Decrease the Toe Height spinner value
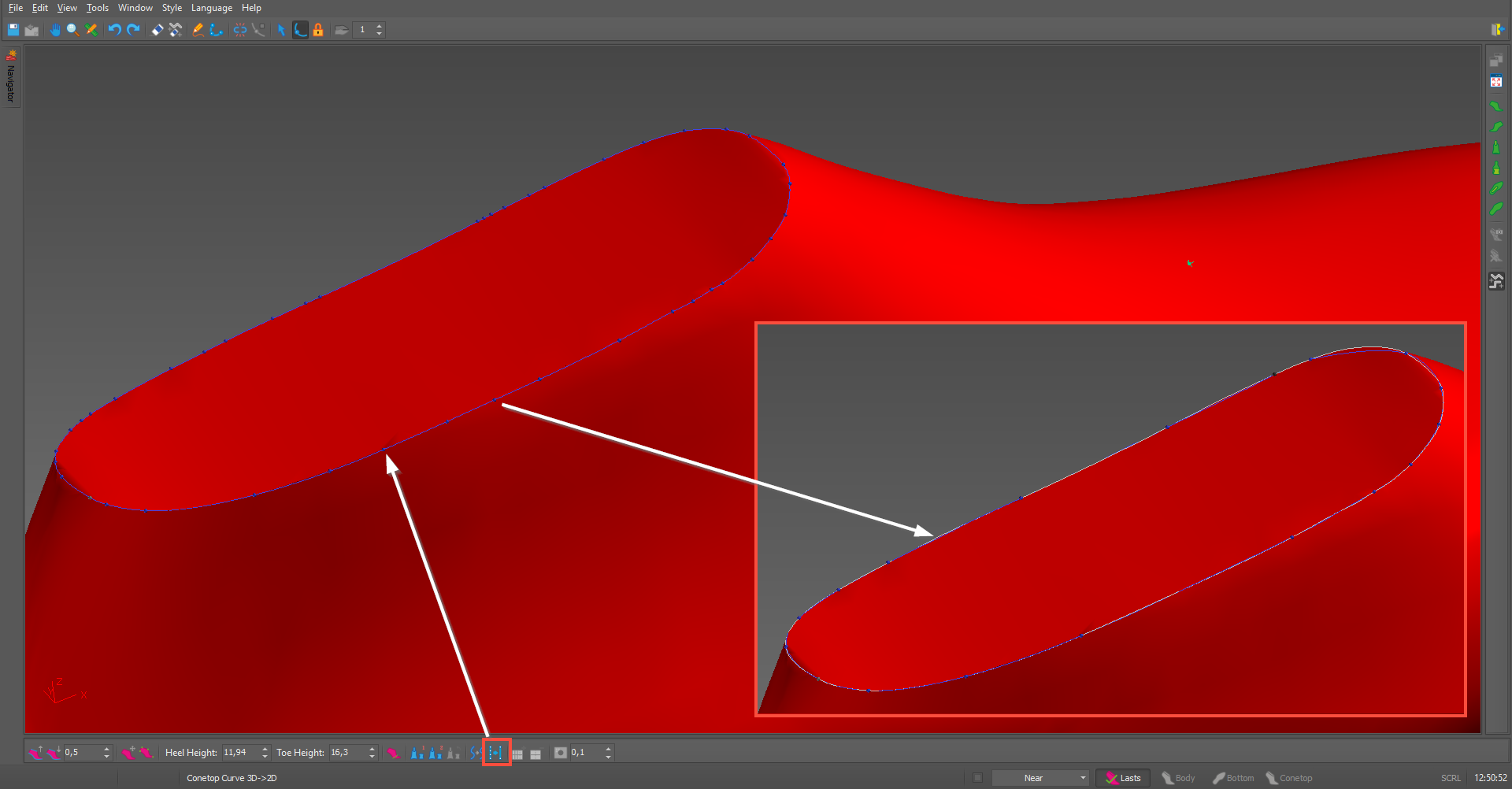Screen dimensions: 1512x789 372,757
